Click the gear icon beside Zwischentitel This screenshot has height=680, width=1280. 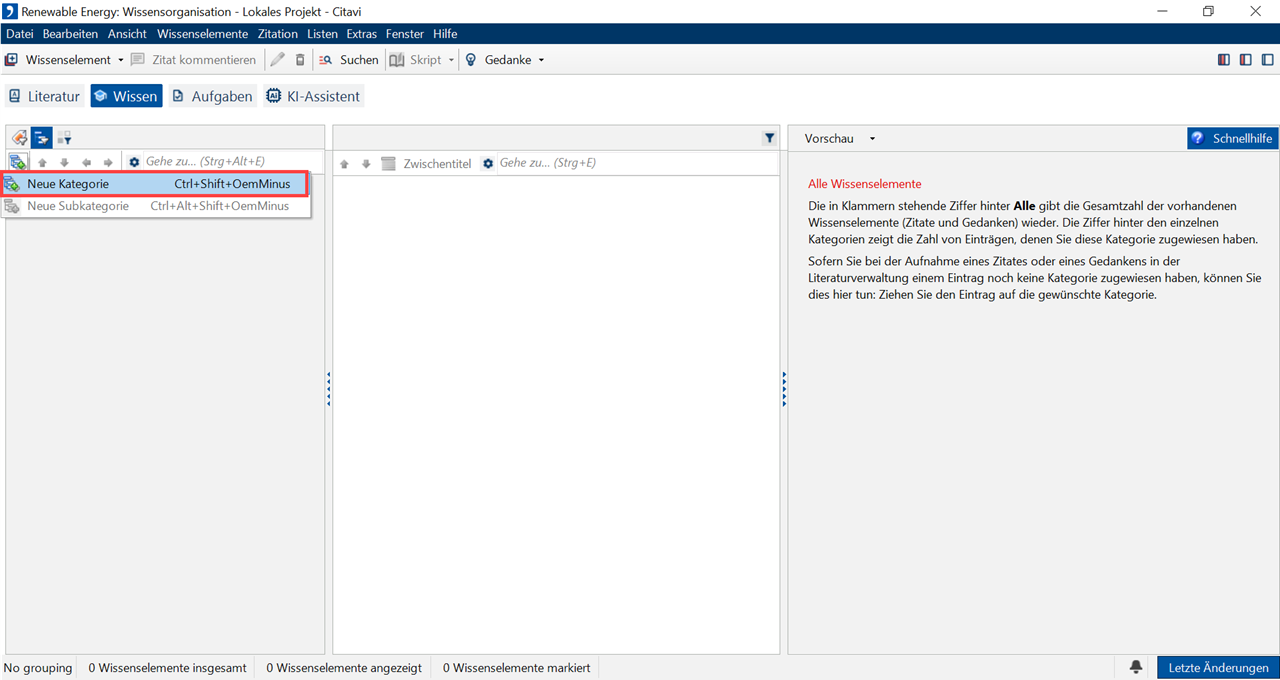click(x=488, y=163)
